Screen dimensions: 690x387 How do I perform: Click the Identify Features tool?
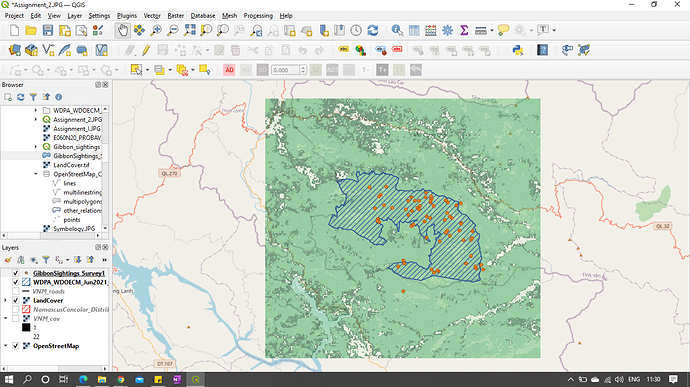[397, 30]
